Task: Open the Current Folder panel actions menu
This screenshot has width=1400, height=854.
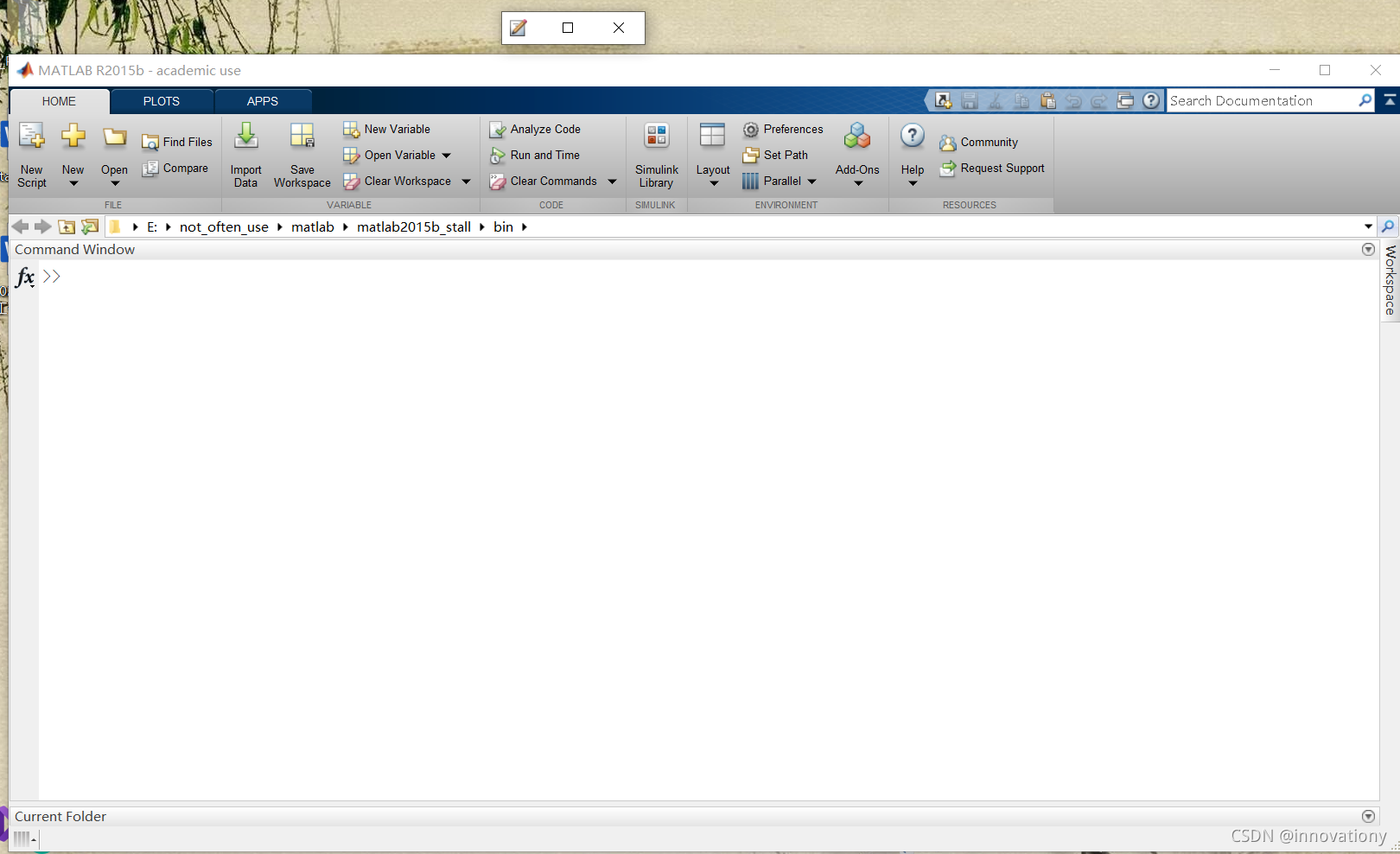Action: coord(1368,816)
